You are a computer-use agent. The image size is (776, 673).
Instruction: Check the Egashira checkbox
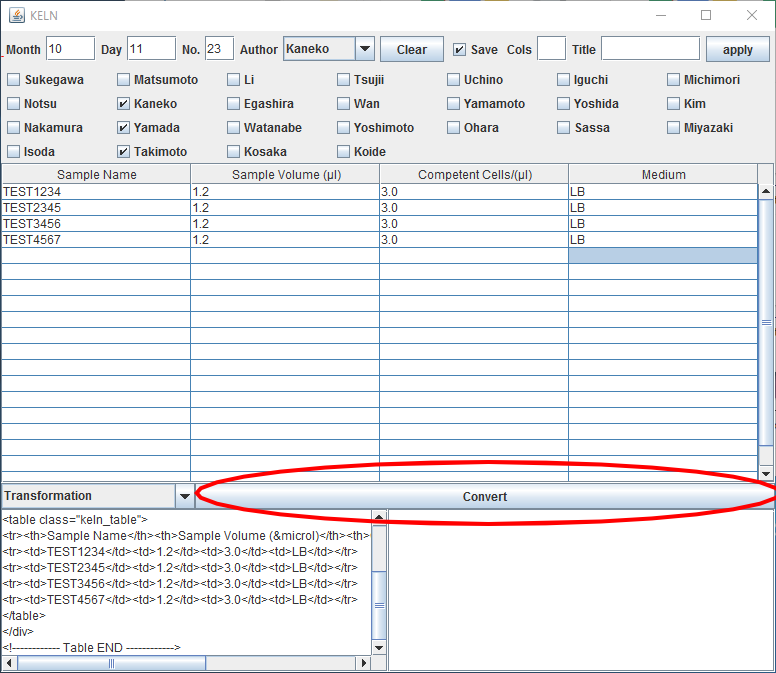(x=233, y=103)
